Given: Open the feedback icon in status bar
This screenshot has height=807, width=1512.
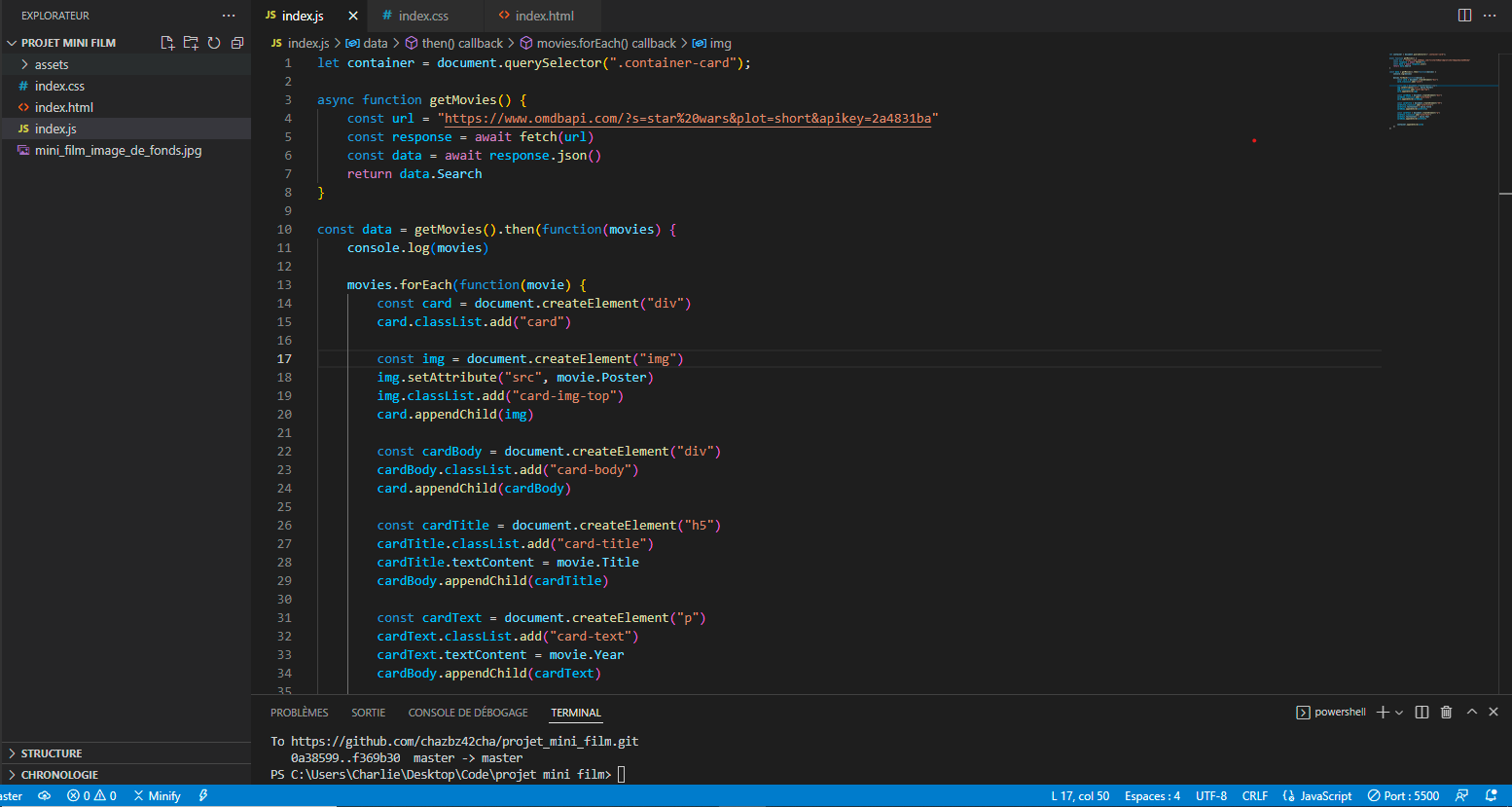Looking at the screenshot, I should (x=1461, y=796).
